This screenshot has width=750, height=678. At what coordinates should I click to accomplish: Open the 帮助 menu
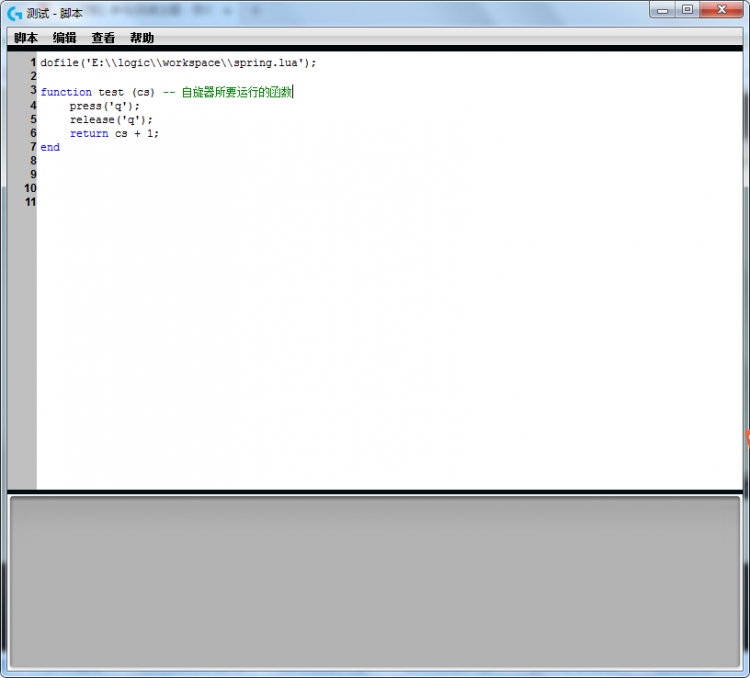click(x=142, y=38)
